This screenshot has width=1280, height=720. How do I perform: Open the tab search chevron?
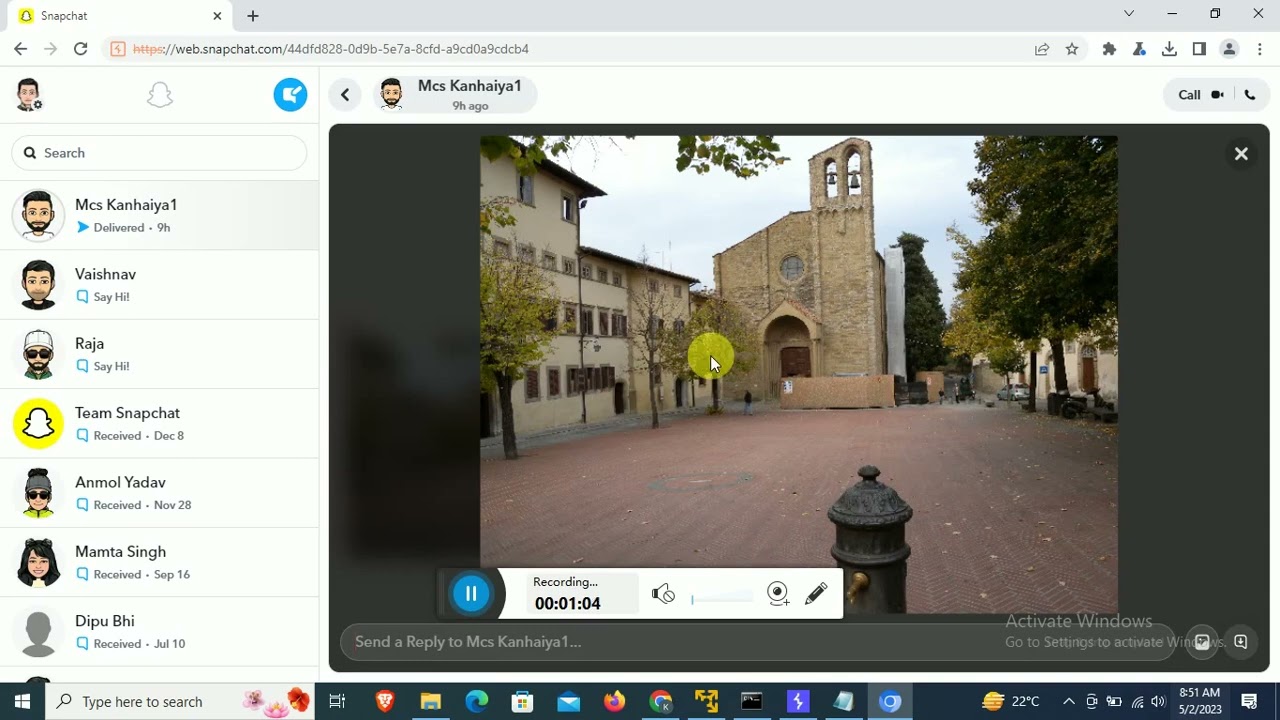[x=1129, y=14]
